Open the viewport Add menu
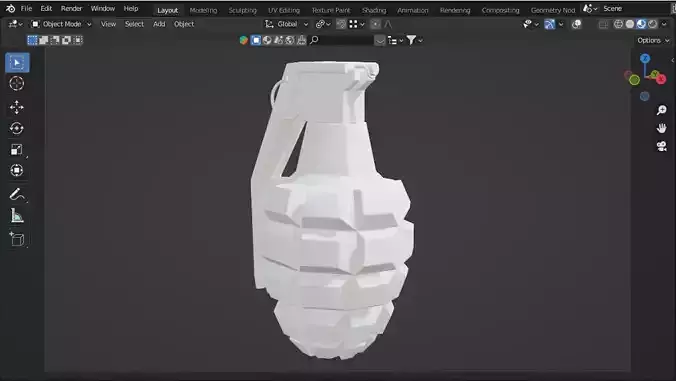Image resolution: width=676 pixels, height=381 pixels. point(159,24)
